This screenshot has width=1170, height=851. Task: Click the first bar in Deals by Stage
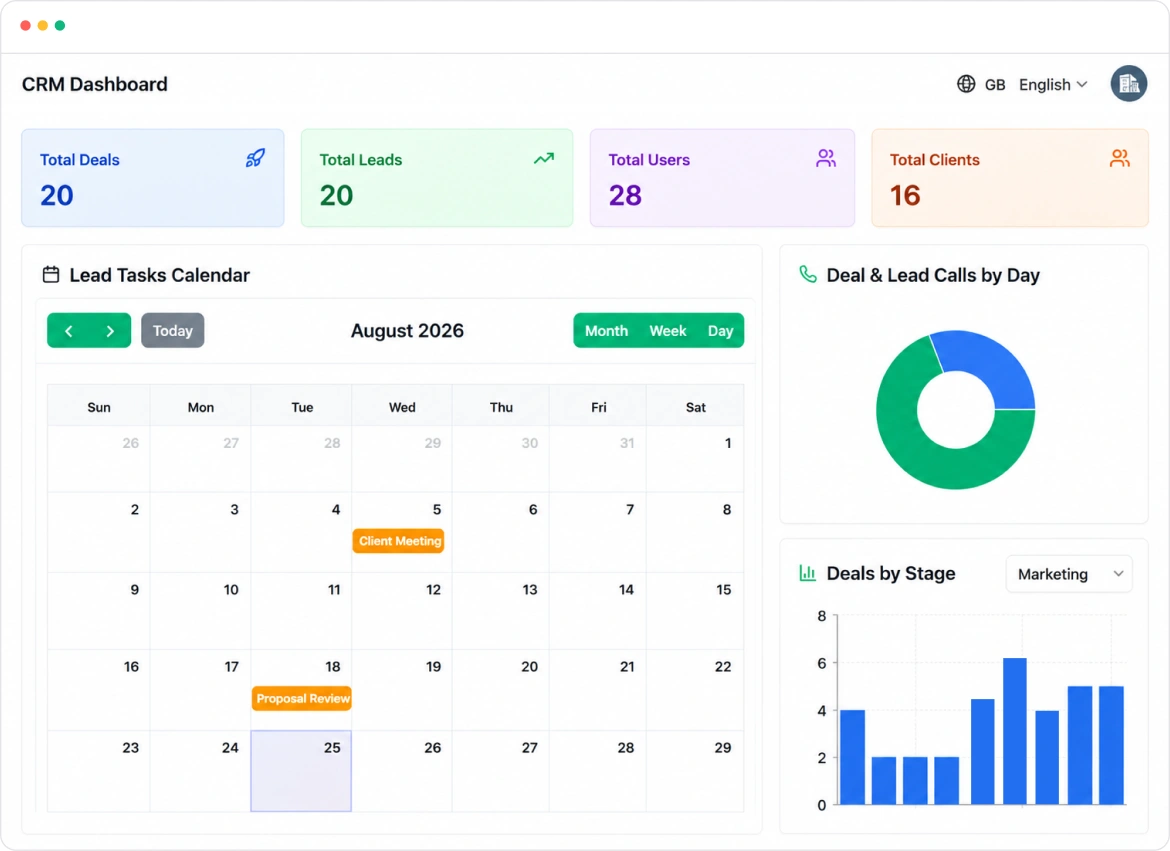[852, 757]
